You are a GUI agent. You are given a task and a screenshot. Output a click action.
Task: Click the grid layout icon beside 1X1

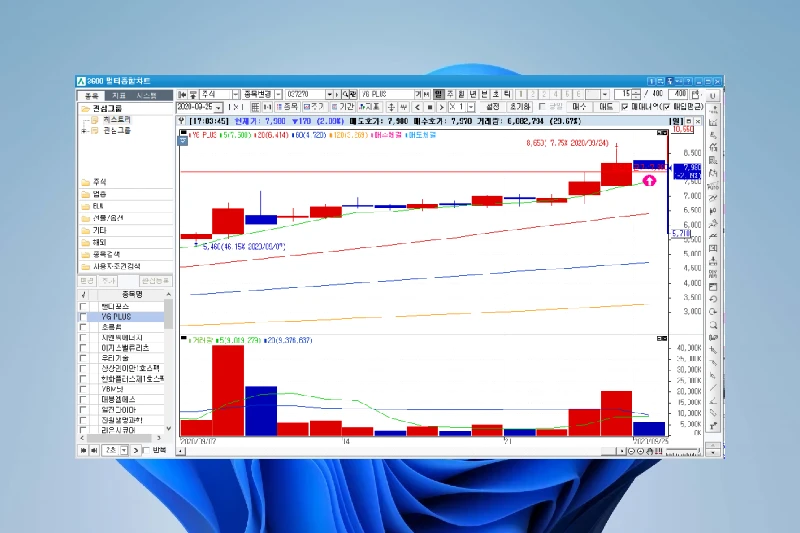coord(255,106)
